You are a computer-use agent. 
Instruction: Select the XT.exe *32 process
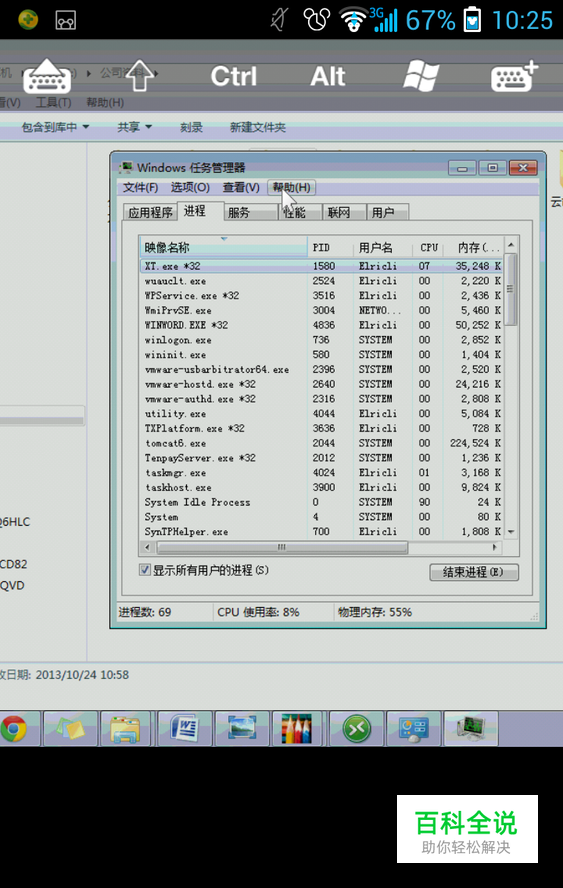(321, 266)
